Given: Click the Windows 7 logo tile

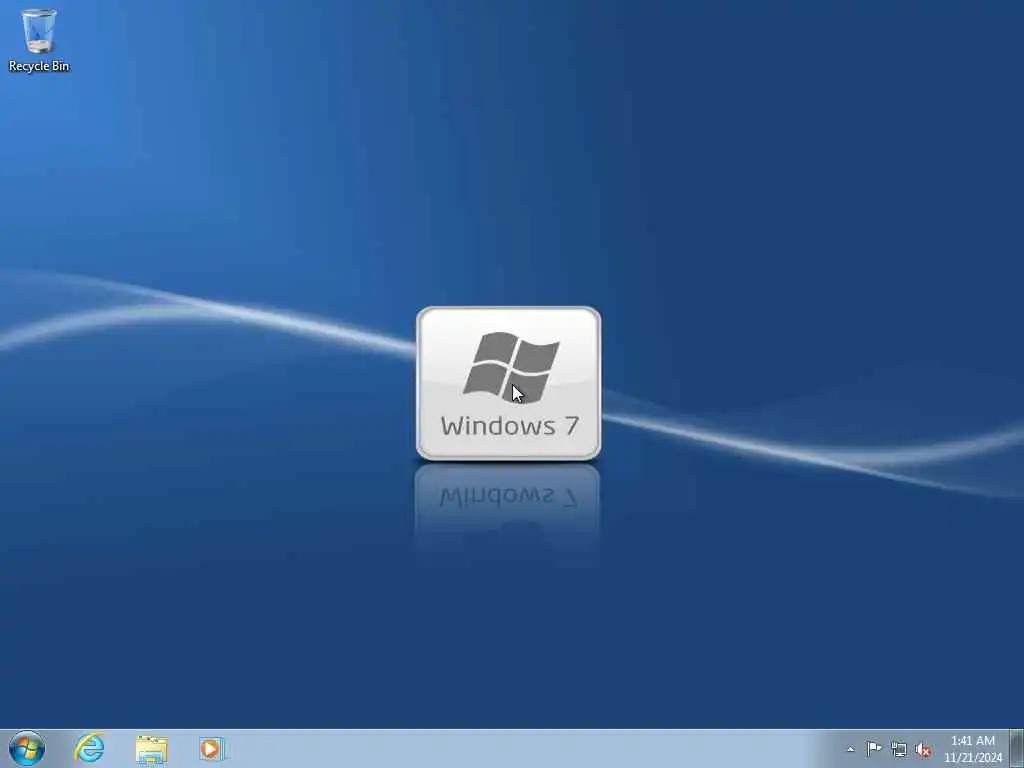Looking at the screenshot, I should [x=509, y=383].
